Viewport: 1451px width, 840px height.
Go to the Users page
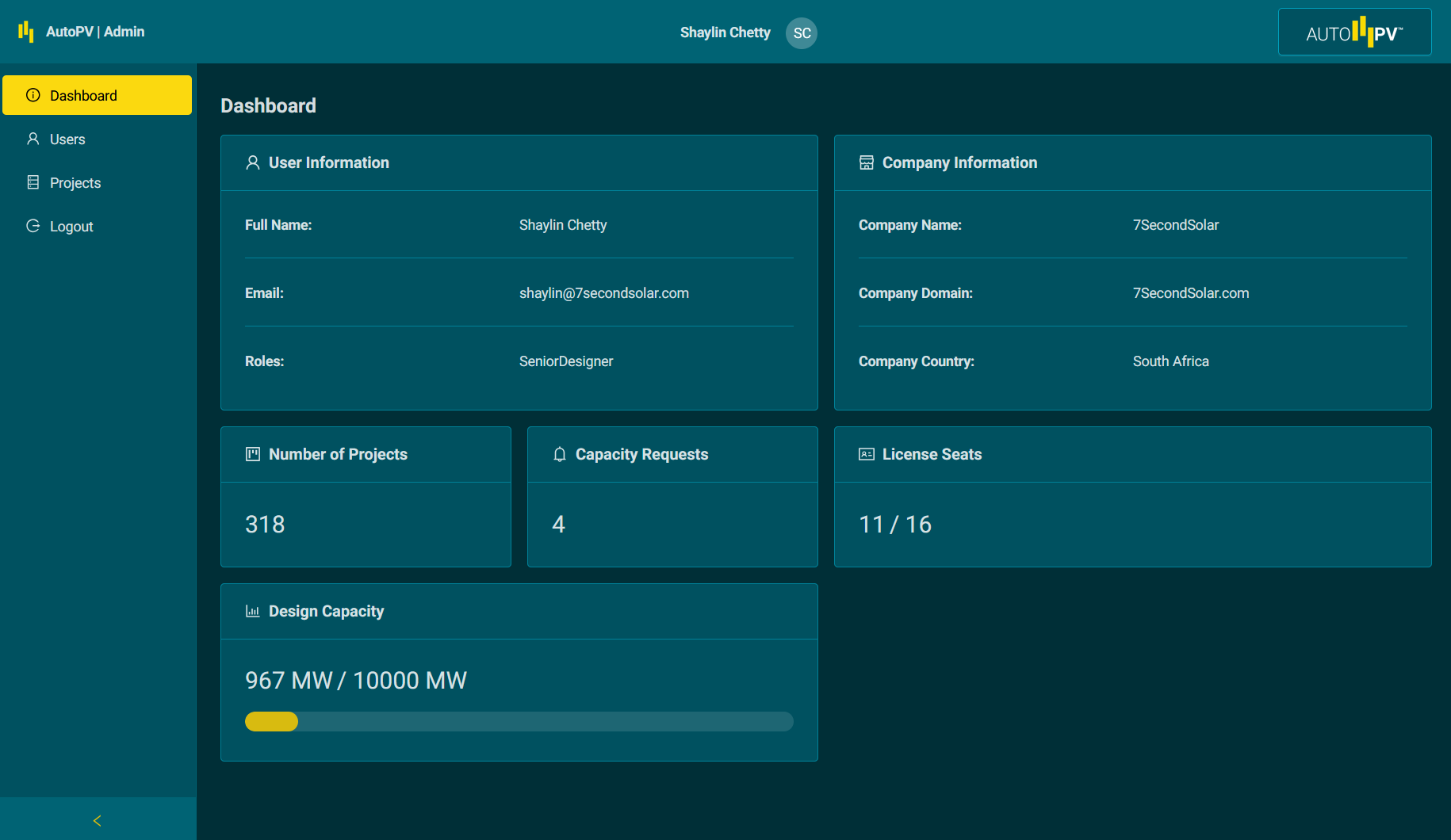tap(67, 139)
